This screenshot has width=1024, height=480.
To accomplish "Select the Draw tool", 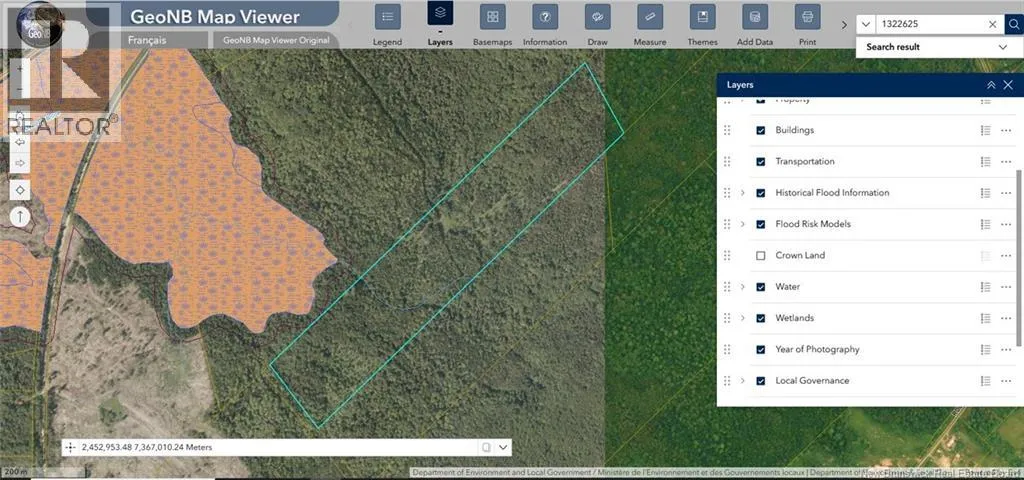I will pos(598,17).
